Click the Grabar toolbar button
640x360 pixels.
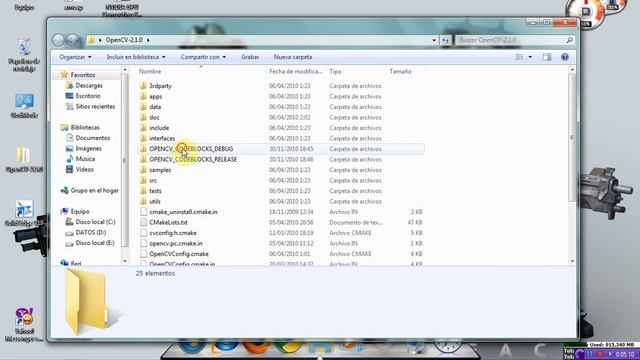click(250, 57)
